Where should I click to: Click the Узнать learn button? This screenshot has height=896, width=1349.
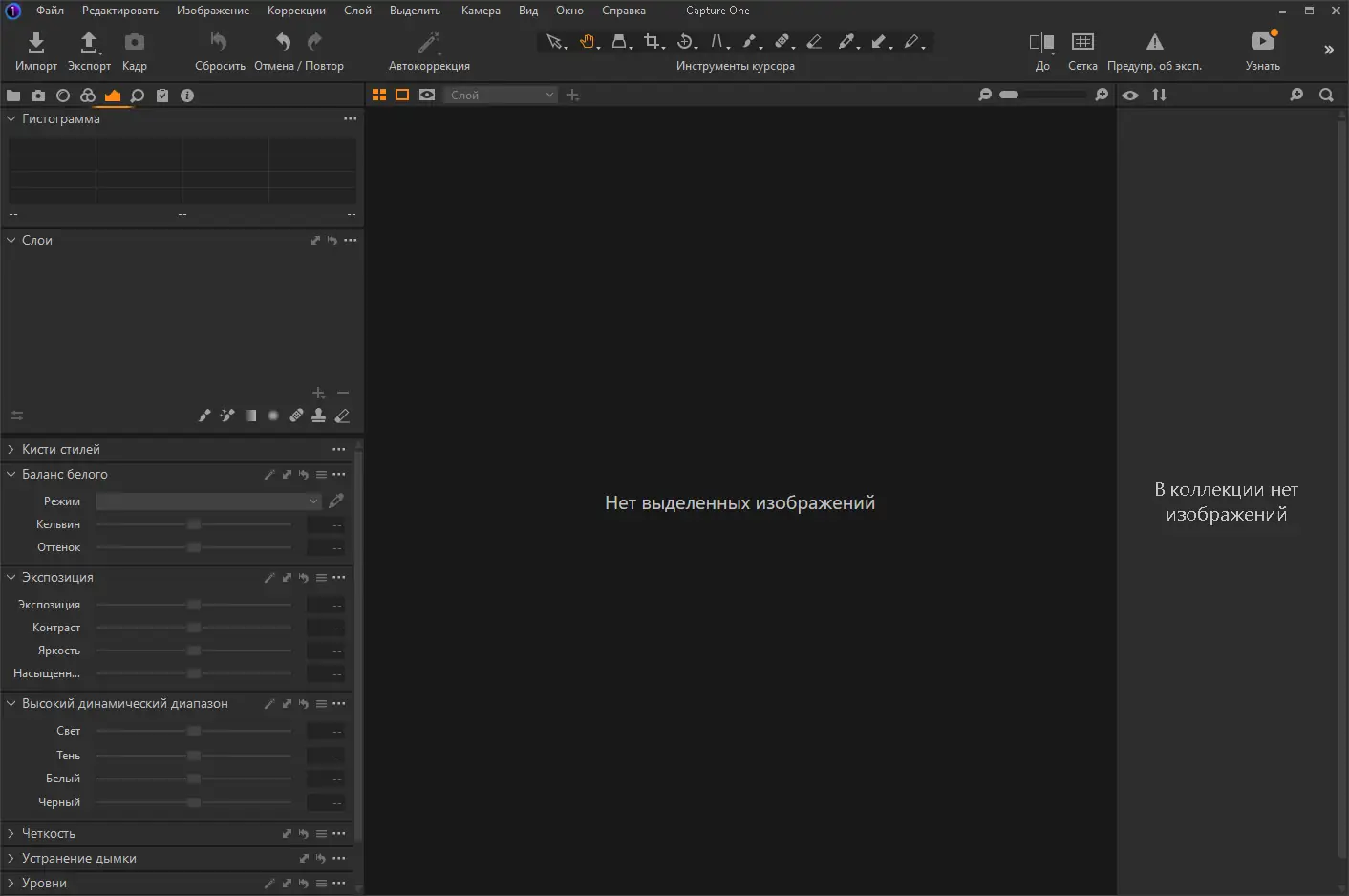[x=1263, y=51]
